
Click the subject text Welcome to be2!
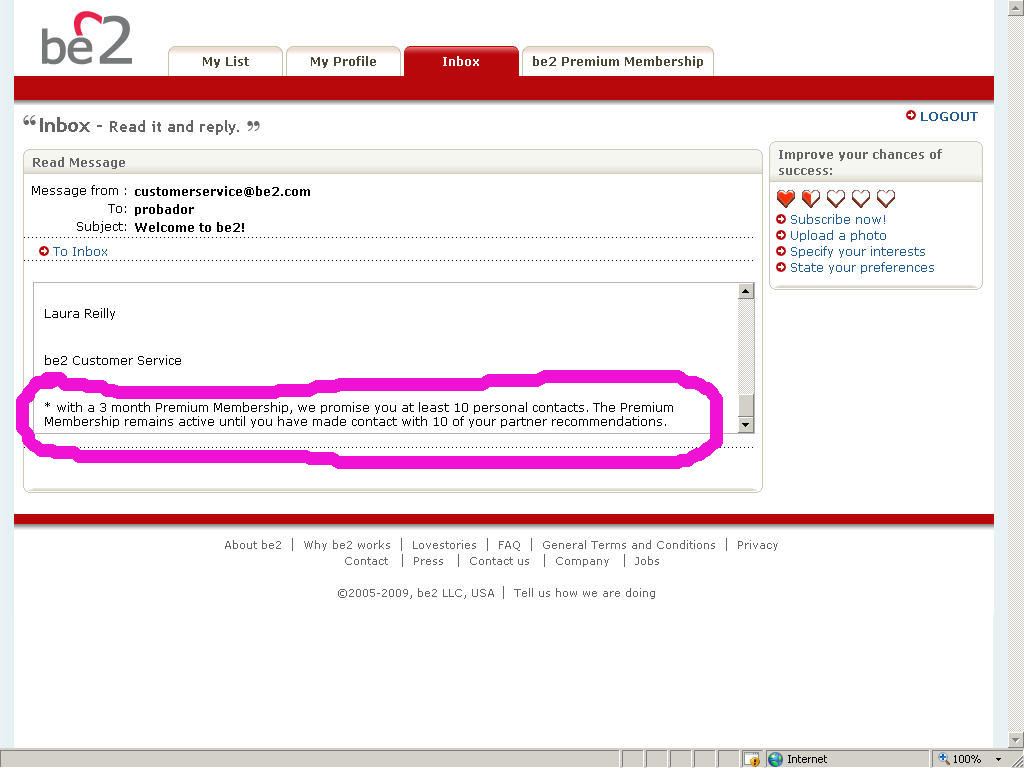point(189,227)
